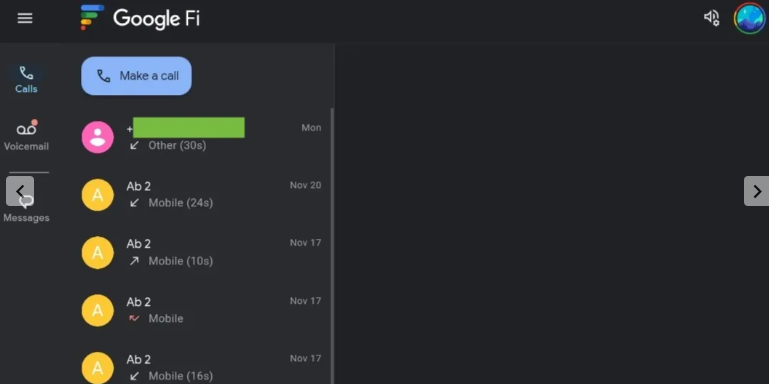
Task: Go to next slide with right chevron
Action: [756, 191]
